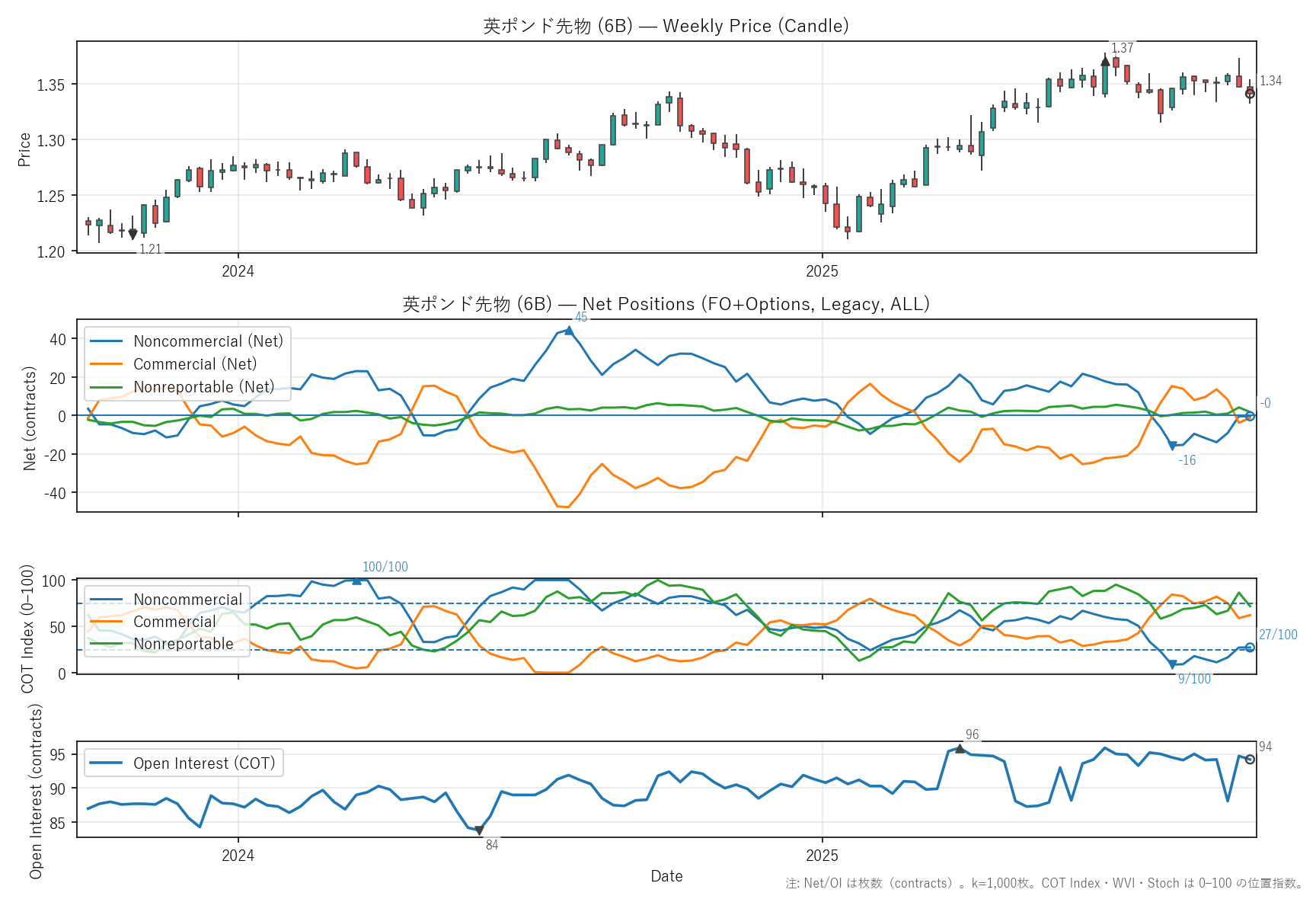This screenshot has height=899, width=1316.
Task: Click the Open Interest high marker at 96
Action: coord(960,749)
